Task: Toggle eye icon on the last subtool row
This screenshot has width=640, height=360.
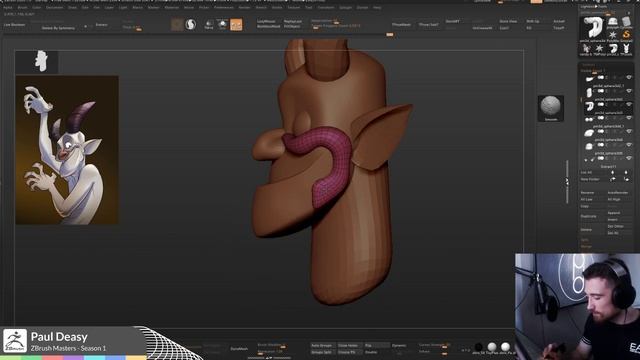Action: point(629,158)
